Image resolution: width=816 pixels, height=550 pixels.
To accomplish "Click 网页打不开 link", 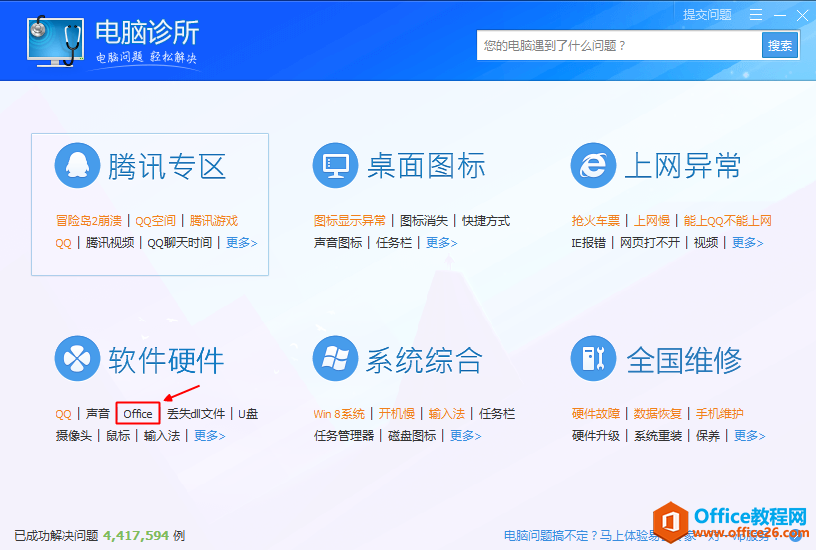I will pyautogui.click(x=650, y=242).
